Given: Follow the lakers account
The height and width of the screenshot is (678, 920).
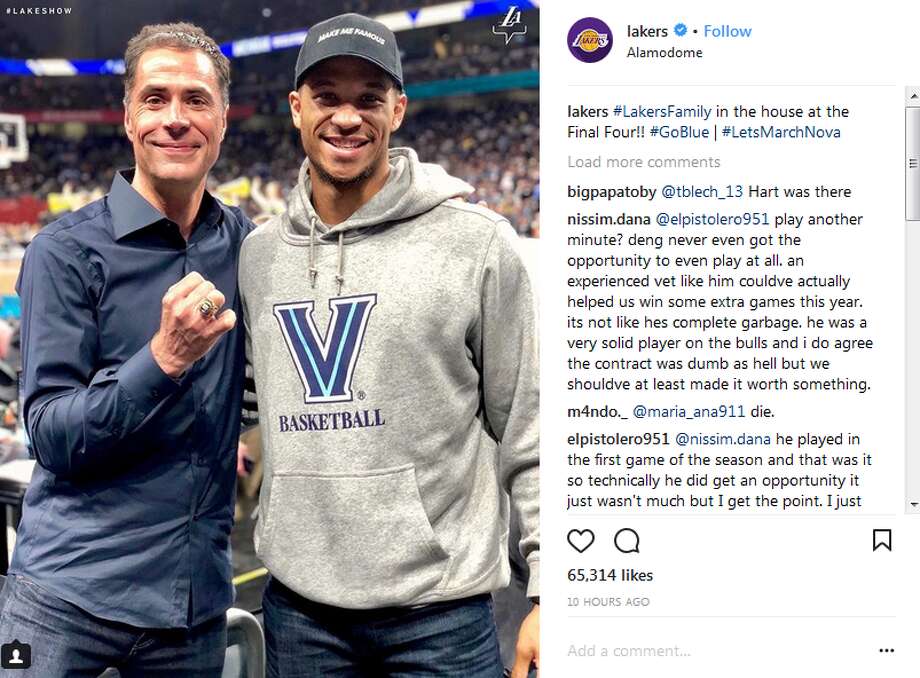Looking at the screenshot, I should 727,31.
